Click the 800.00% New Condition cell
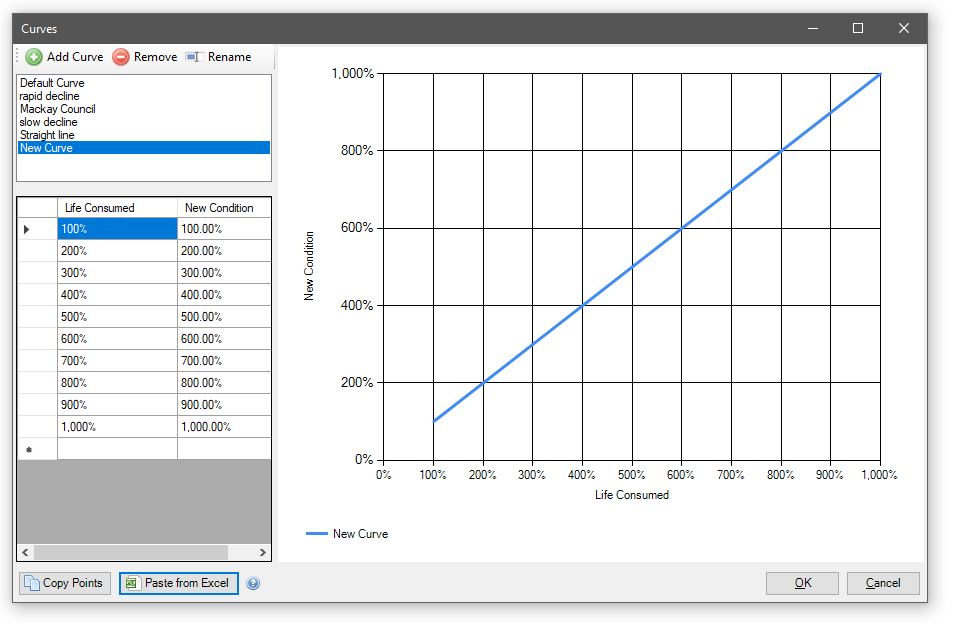The image size is (954, 637). (223, 383)
